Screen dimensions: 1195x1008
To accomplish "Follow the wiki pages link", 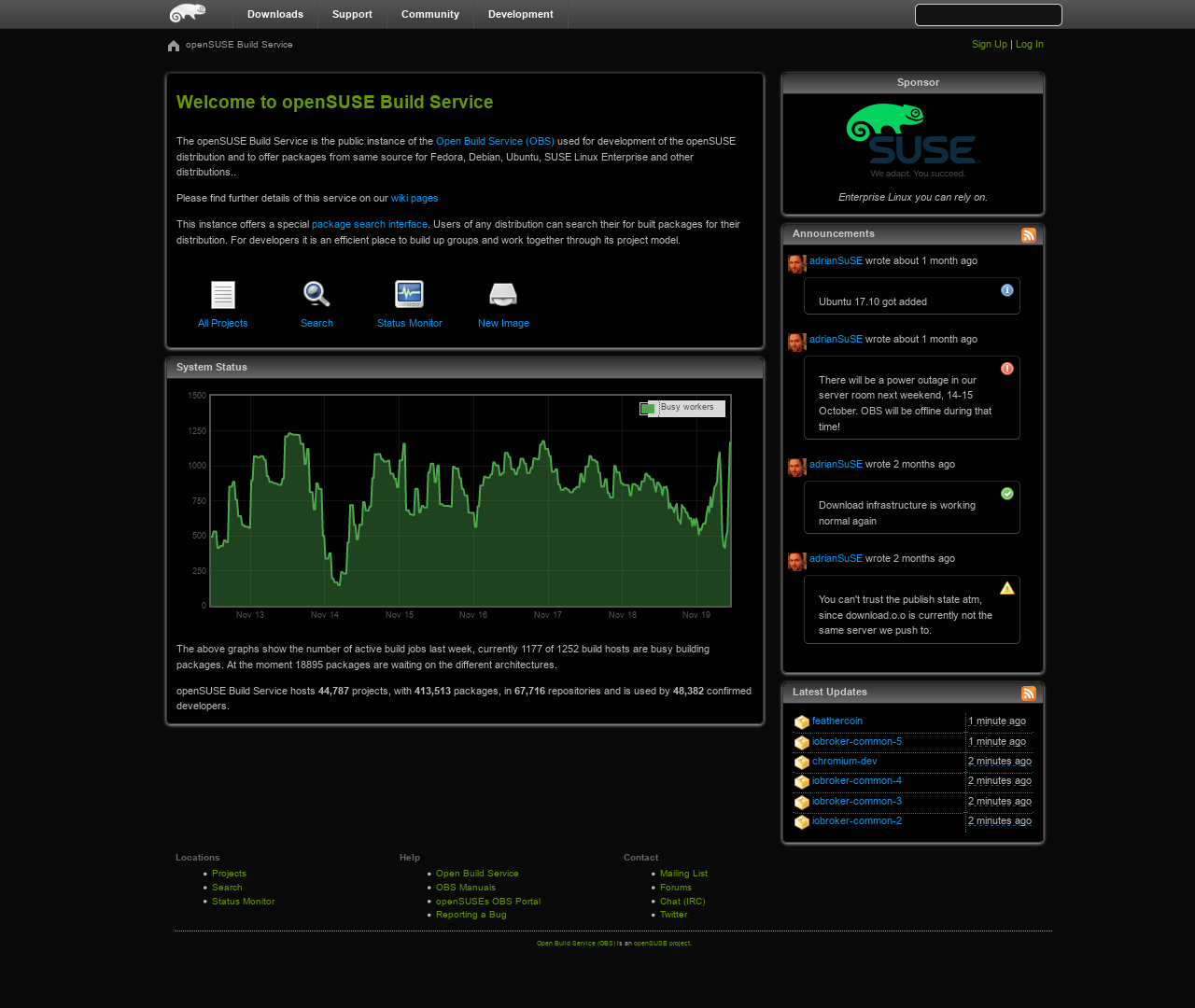I will pos(415,199).
